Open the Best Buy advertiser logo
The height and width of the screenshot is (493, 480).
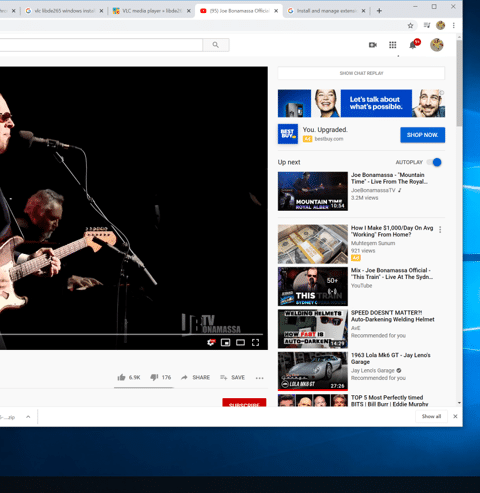(x=288, y=134)
